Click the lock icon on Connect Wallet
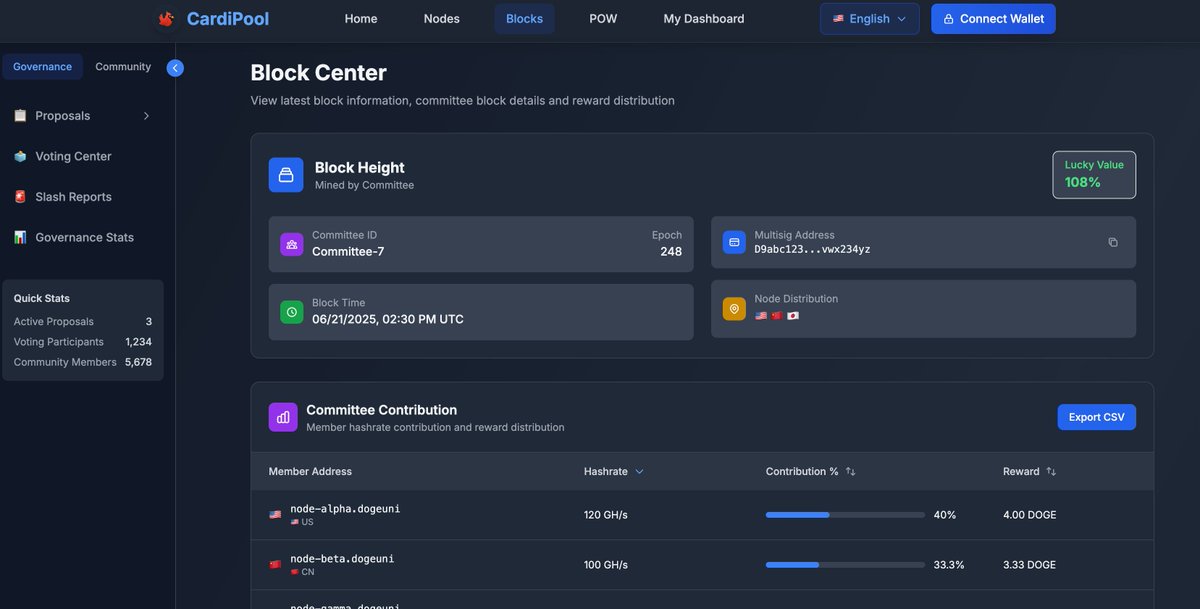Screen dimensions: 1200x609 [949, 19]
